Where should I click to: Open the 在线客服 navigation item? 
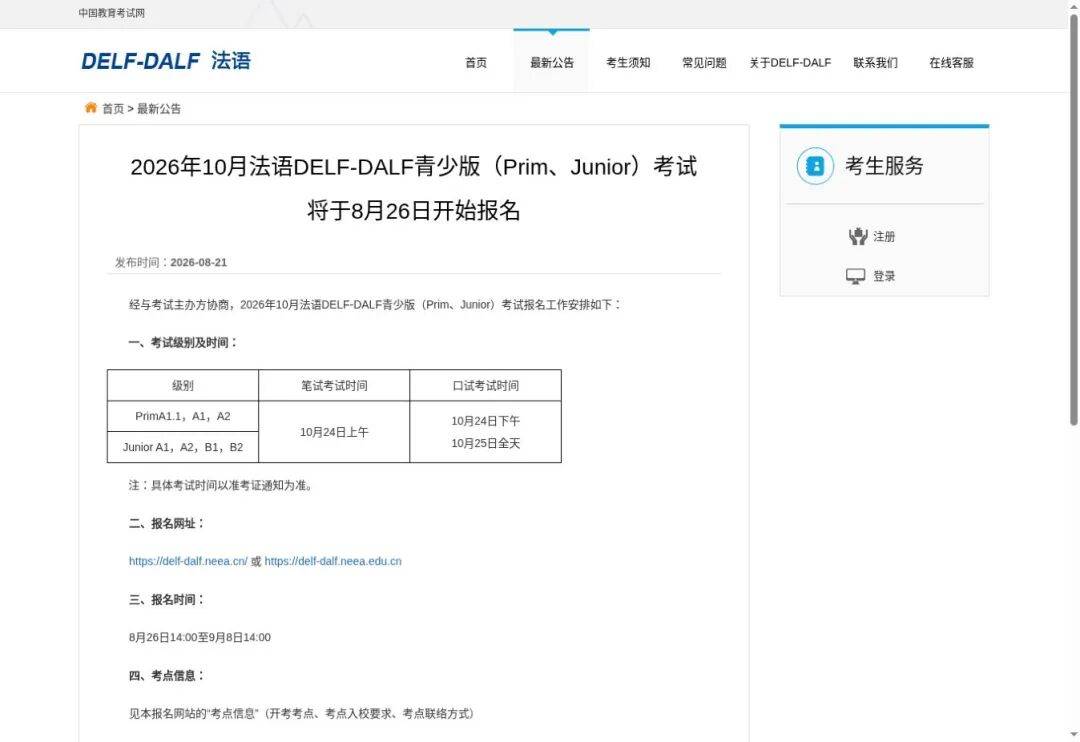coord(951,63)
